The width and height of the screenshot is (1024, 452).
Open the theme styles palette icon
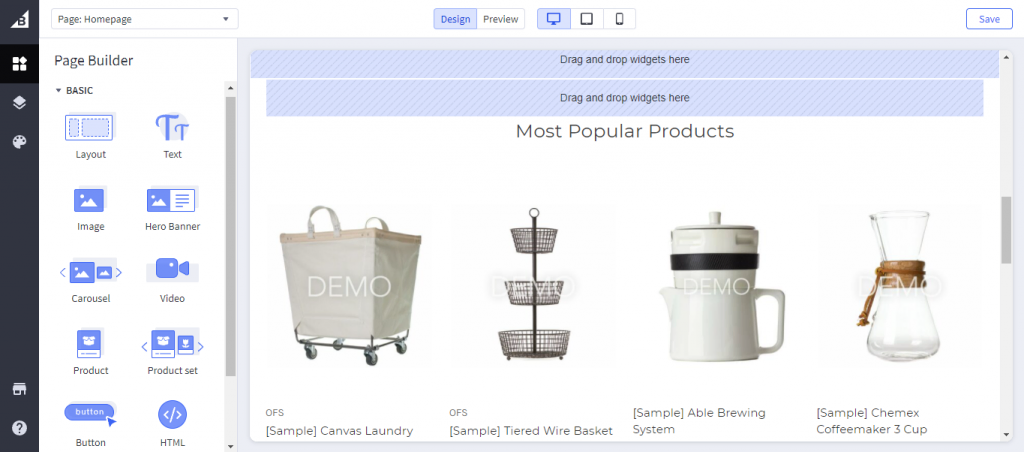[20, 142]
